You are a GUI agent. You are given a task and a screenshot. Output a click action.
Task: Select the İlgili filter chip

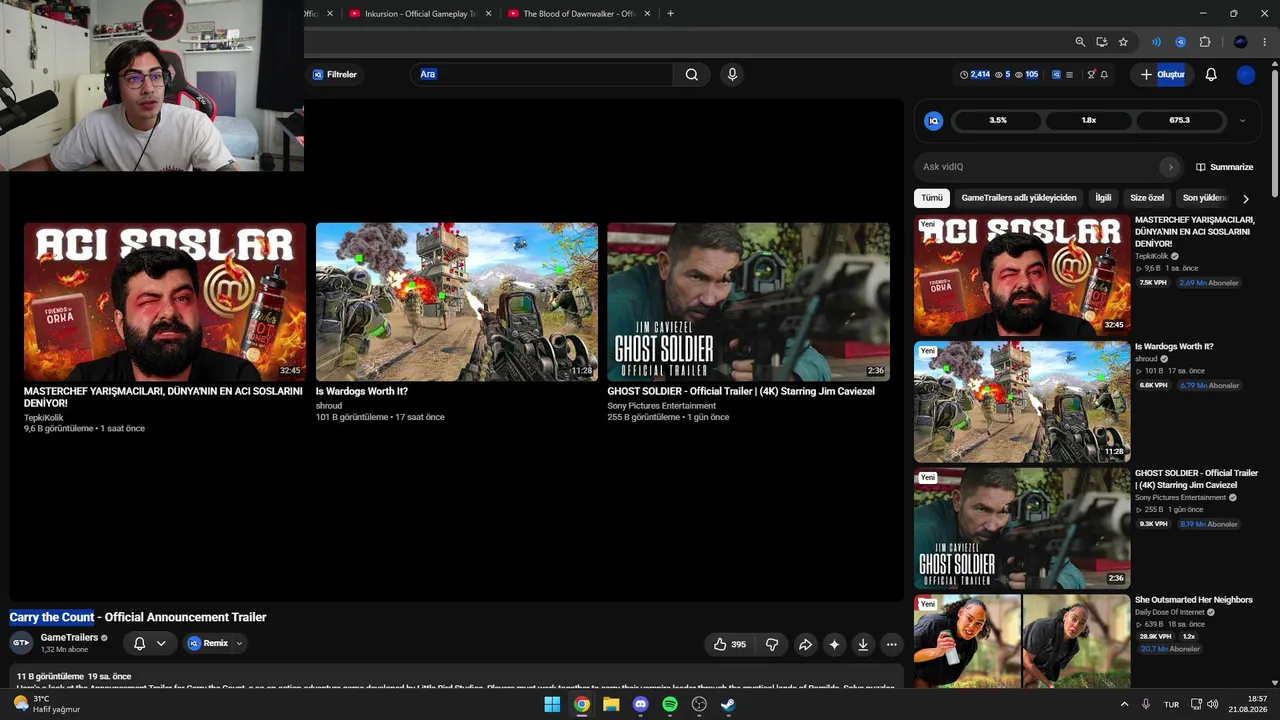click(x=1103, y=198)
